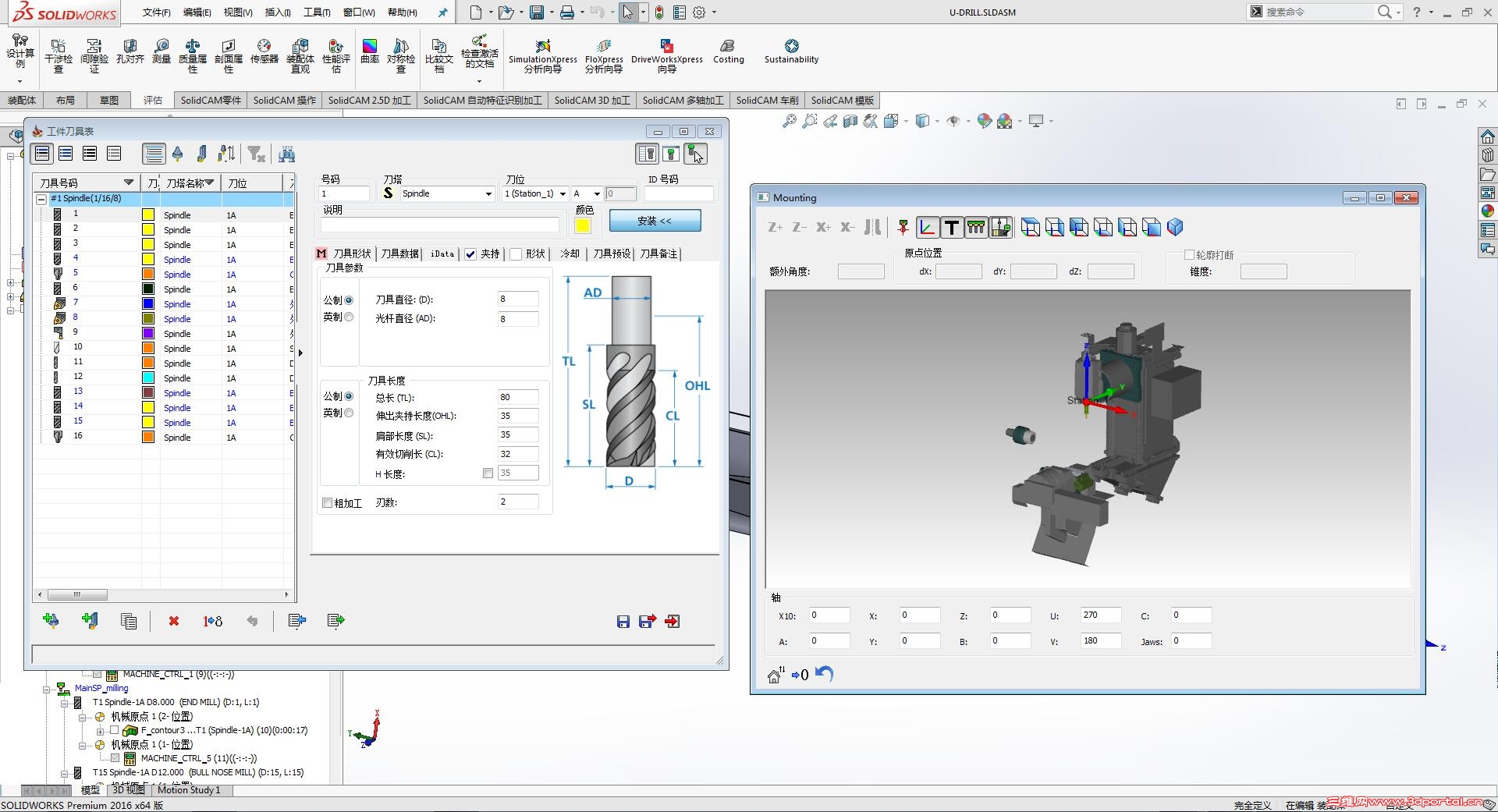The image size is (1498, 812).
Task: Click the export tools list icon
Action: pos(335,621)
